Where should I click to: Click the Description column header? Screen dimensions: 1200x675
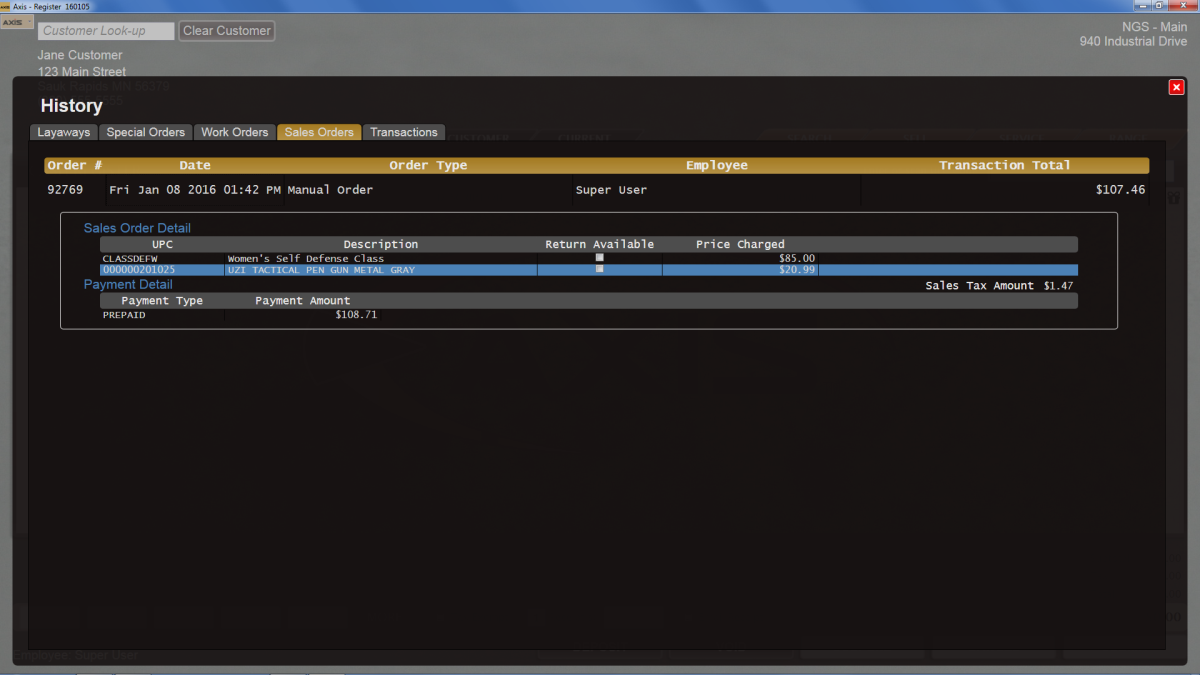coord(381,244)
